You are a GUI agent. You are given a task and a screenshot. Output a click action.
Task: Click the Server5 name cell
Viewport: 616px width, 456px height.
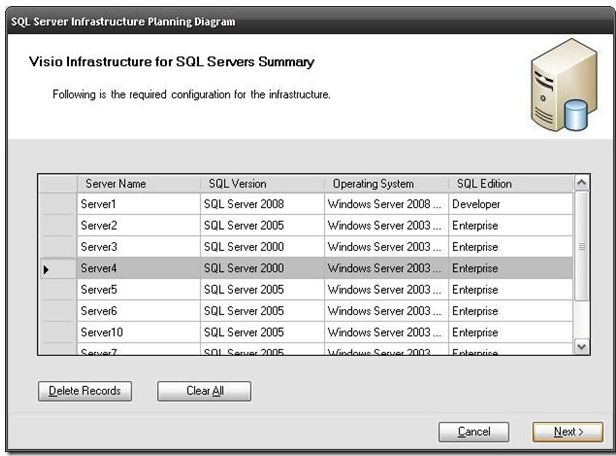[x=138, y=290]
